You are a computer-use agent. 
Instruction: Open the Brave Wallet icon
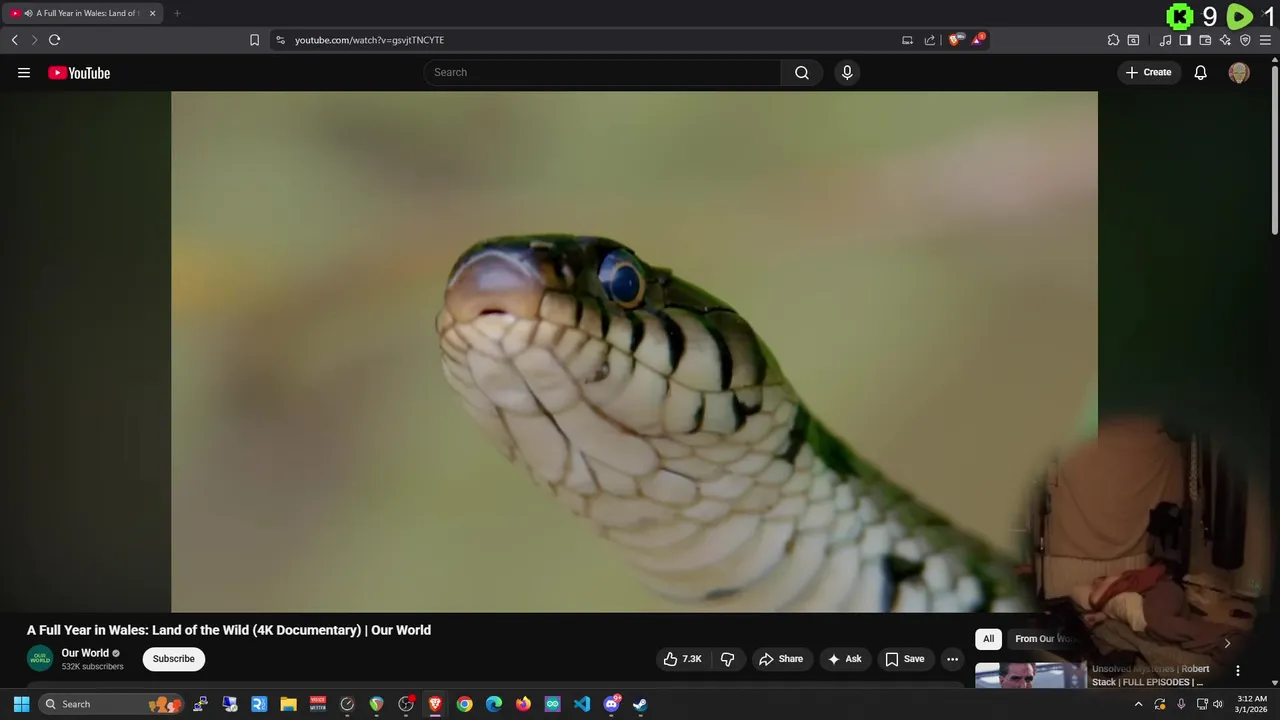(1205, 40)
